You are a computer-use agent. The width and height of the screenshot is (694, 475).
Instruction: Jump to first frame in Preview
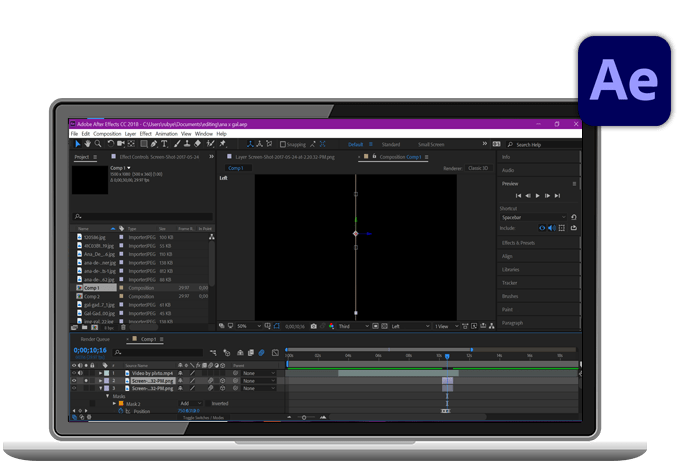point(519,195)
